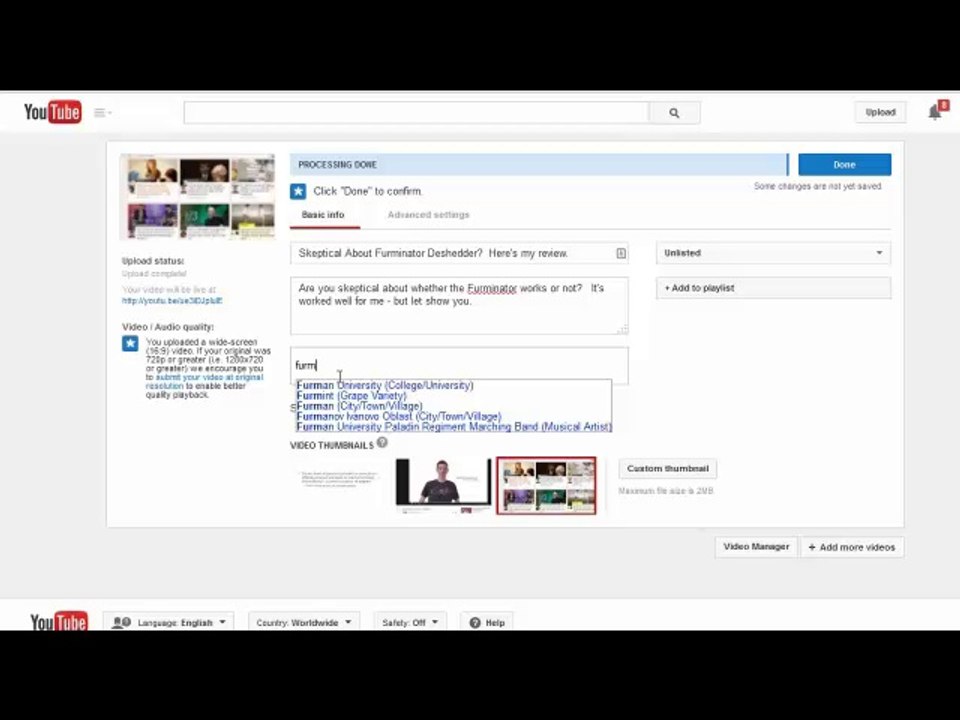This screenshot has width=960, height=720.
Task: Select Furman University Paladin Regiment Marching Band suggestion
Action: pos(454,427)
